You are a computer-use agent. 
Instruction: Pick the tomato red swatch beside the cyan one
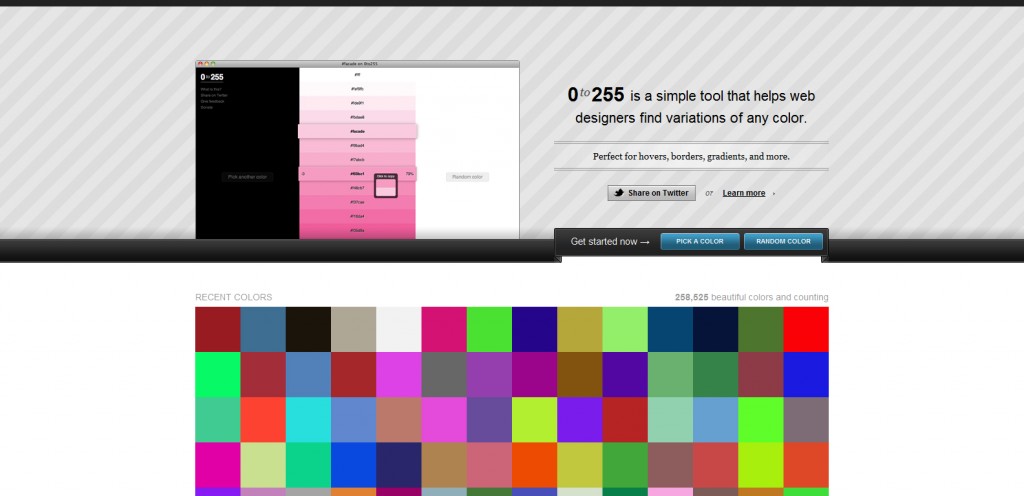click(263, 420)
